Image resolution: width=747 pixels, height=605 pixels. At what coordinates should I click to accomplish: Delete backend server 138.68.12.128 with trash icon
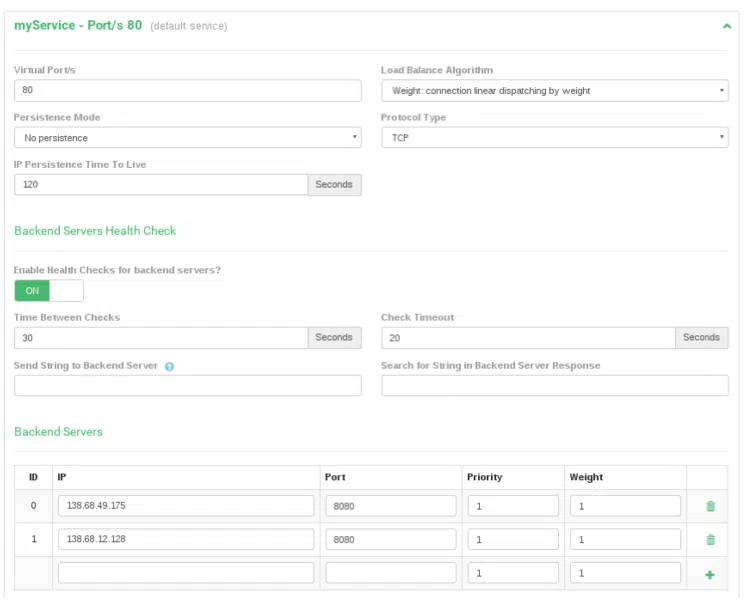tap(710, 540)
